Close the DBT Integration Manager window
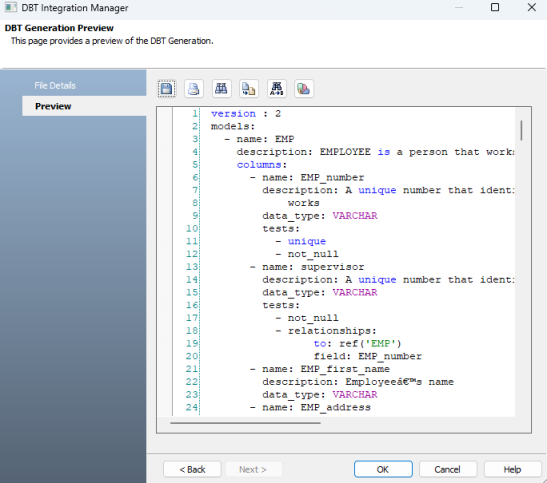This screenshot has width=547, height=483. (531, 7)
